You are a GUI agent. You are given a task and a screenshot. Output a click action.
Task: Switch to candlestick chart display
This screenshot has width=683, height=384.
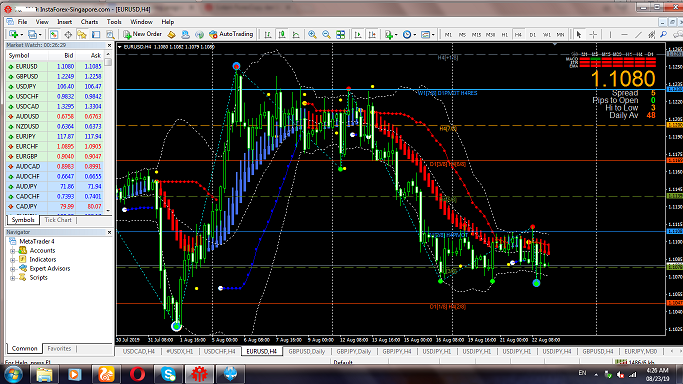pos(282,34)
